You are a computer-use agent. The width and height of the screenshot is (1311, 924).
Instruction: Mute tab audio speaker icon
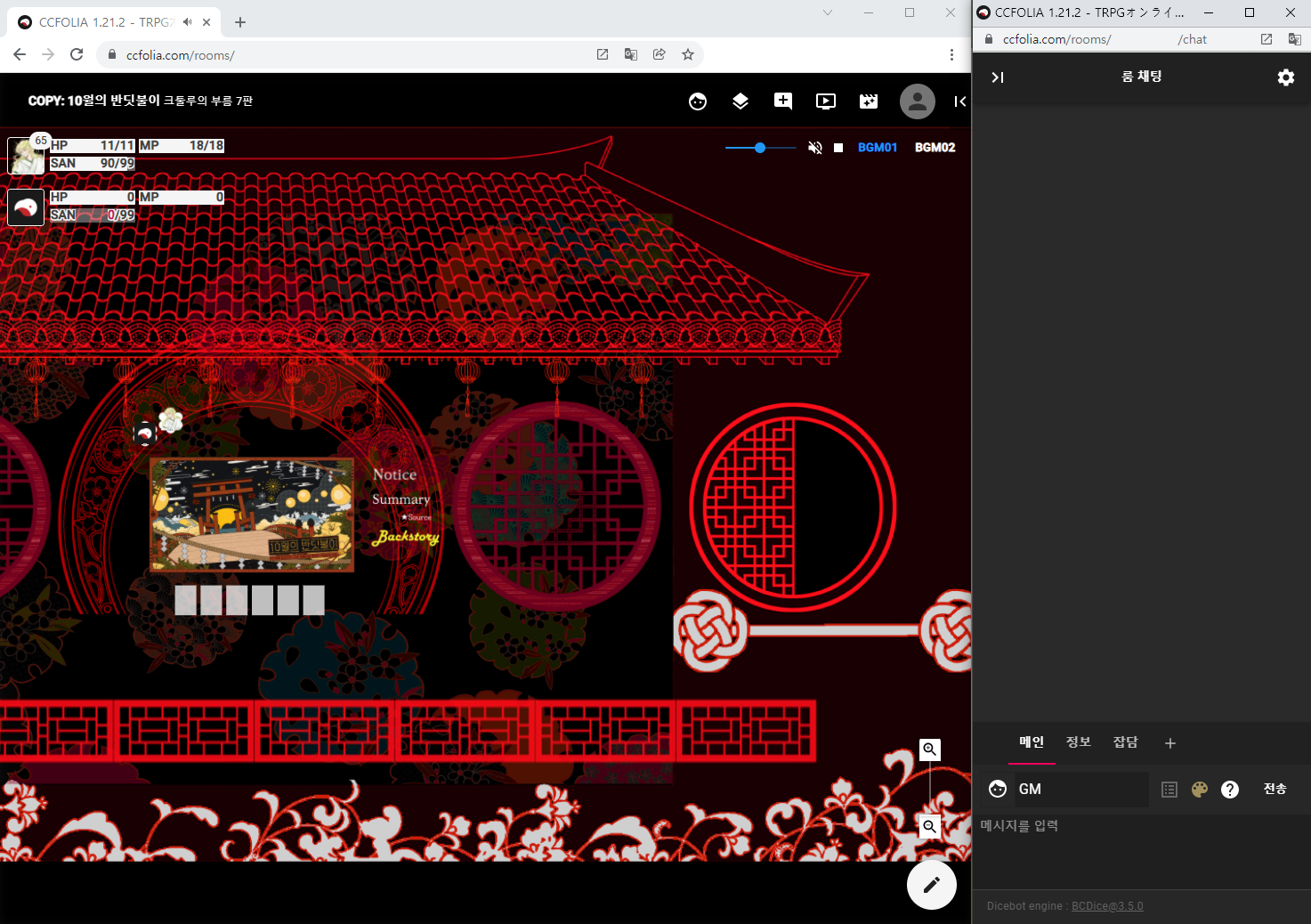click(x=187, y=22)
